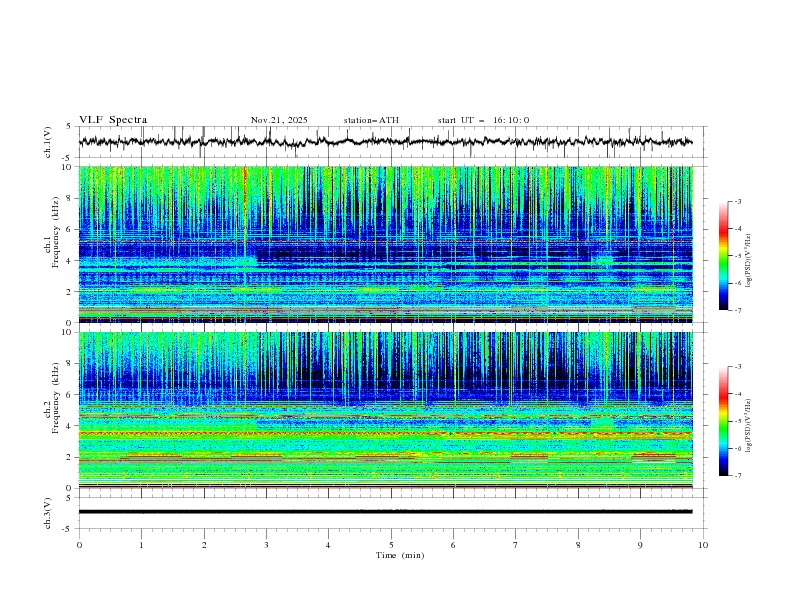Click the "-3" tick on ch.1 colorbar
792x612 pixels.
coord(738,201)
